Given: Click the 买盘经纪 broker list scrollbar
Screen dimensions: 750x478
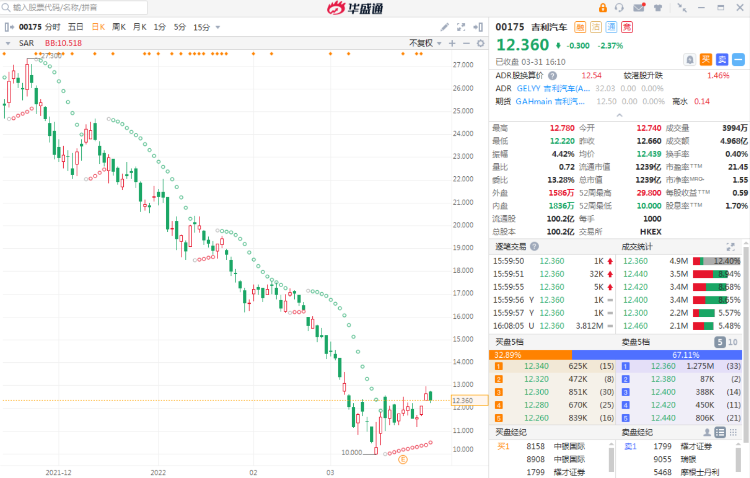Looking at the screenshot, I should tap(611, 458).
